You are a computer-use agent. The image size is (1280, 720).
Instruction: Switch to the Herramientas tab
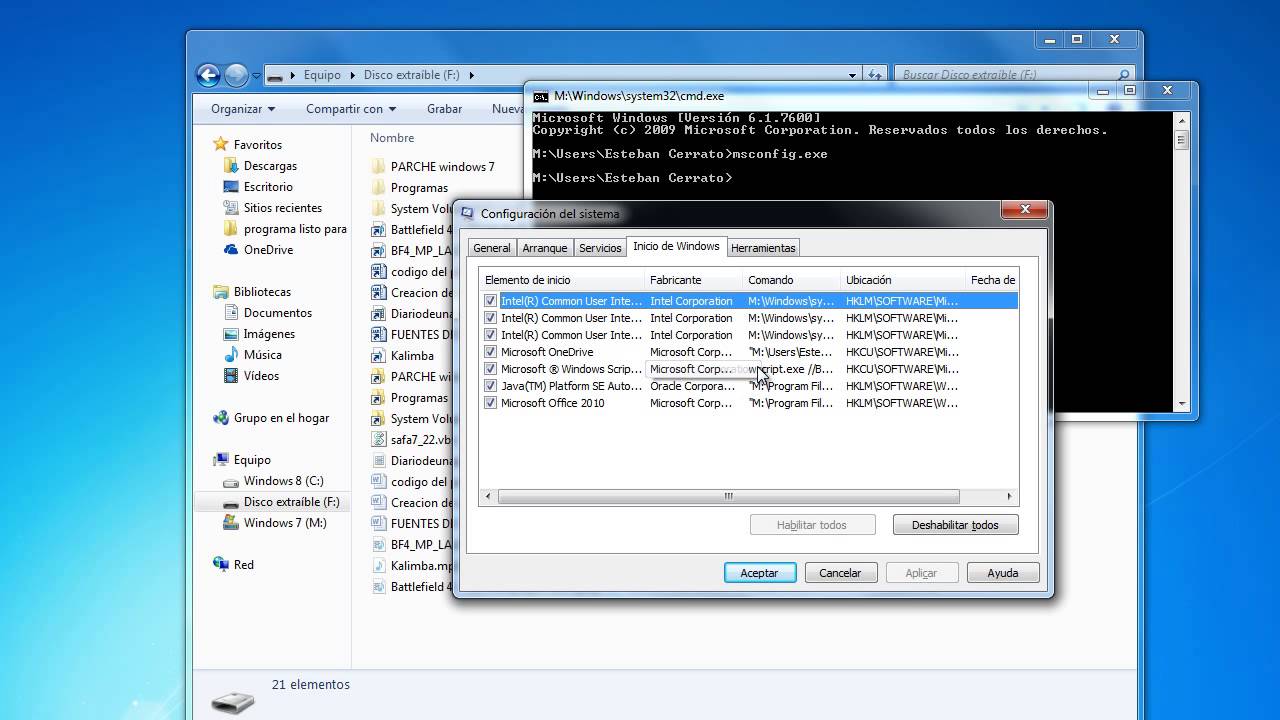tap(763, 248)
